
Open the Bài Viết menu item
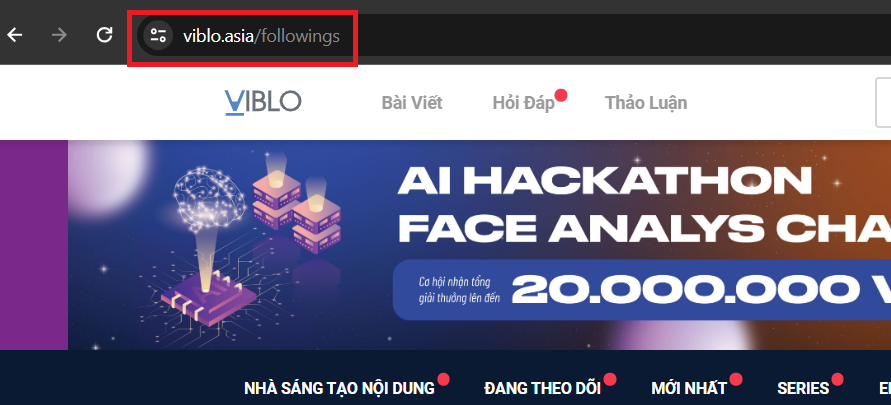tap(412, 103)
